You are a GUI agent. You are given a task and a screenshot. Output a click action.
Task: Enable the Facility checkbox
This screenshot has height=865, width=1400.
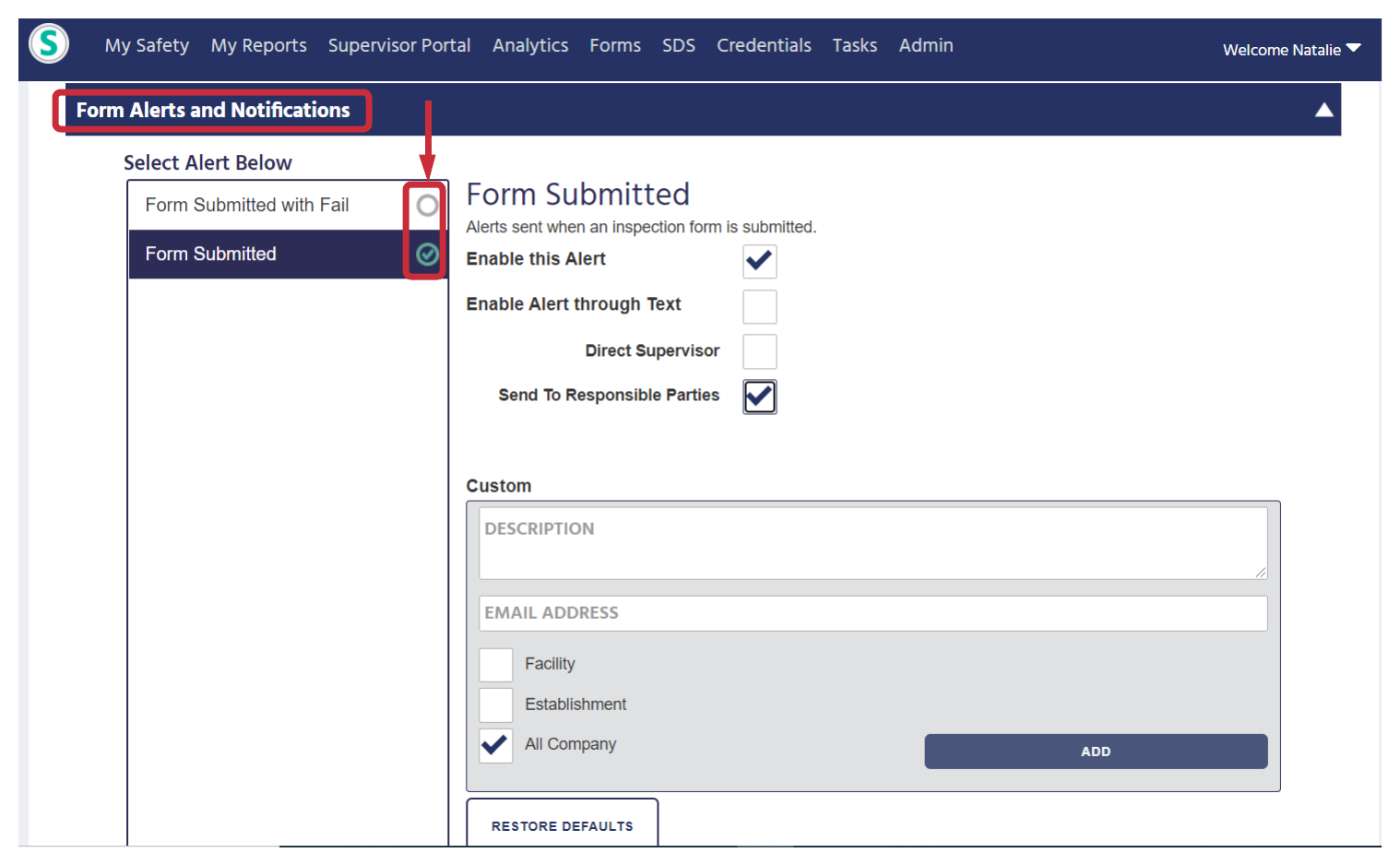coord(495,664)
